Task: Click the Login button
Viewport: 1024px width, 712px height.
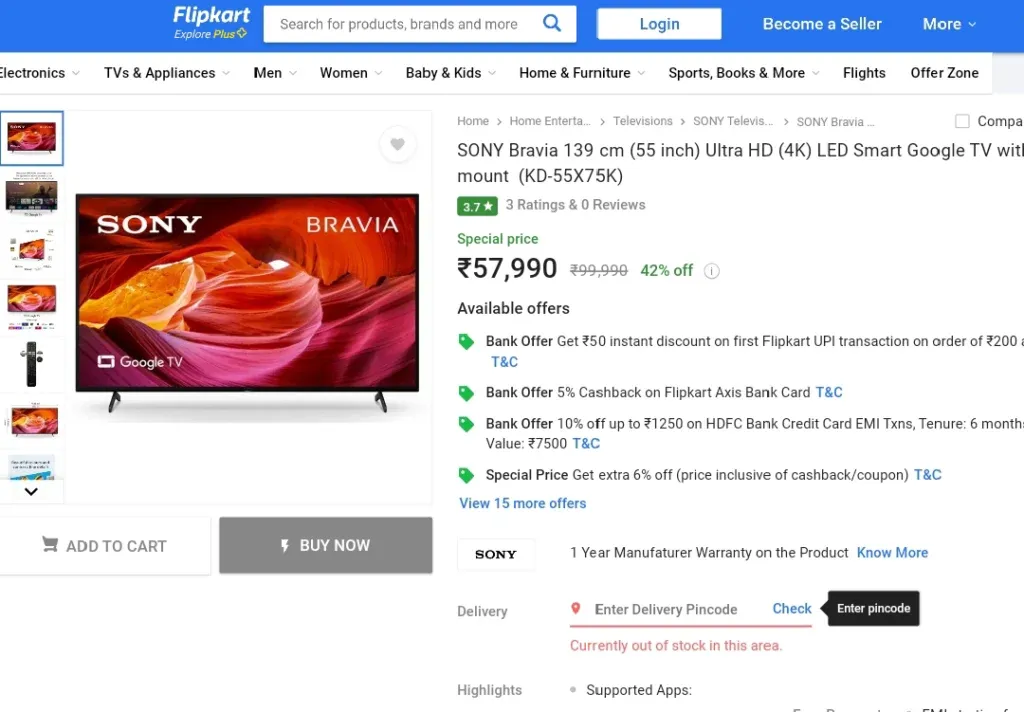Action: [x=659, y=24]
